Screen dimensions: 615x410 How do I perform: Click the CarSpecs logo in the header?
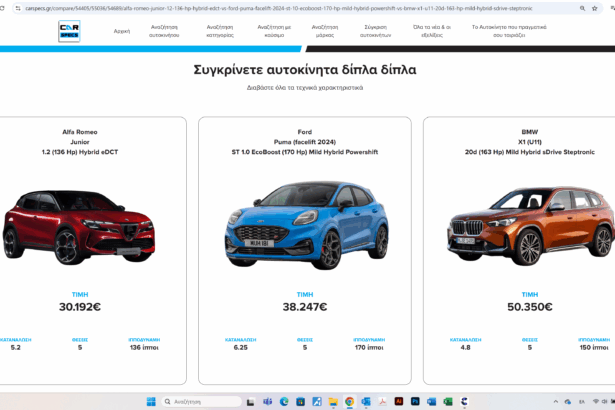[x=69, y=31]
